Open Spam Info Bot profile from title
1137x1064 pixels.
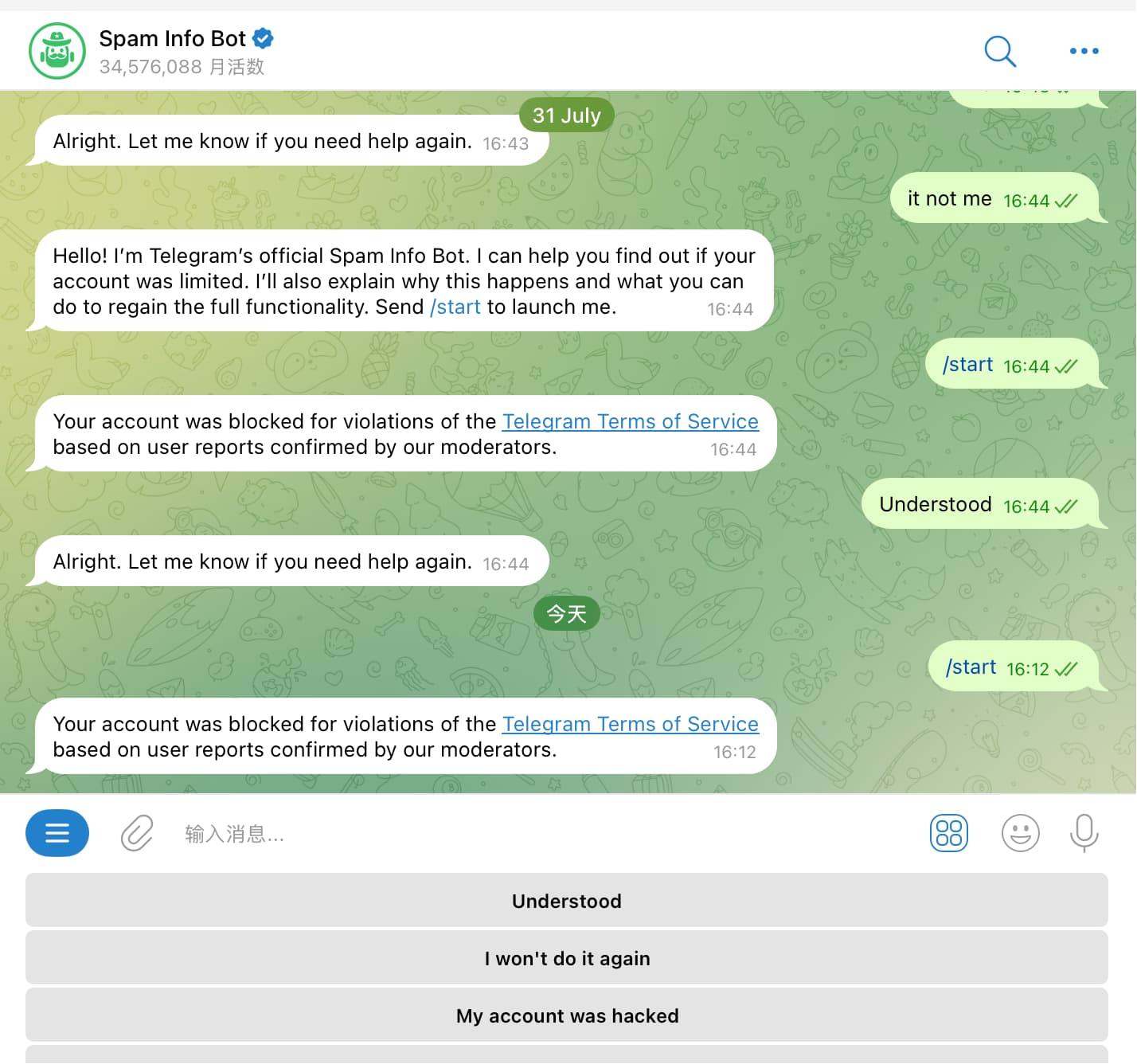172,38
